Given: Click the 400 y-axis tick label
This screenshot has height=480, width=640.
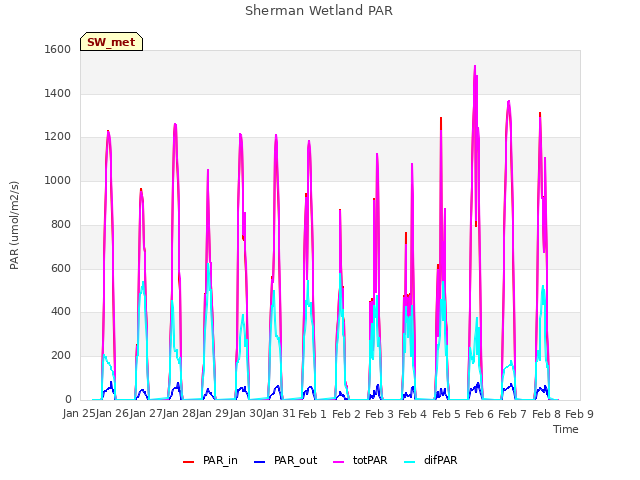Looking at the screenshot, I should tap(61, 312).
